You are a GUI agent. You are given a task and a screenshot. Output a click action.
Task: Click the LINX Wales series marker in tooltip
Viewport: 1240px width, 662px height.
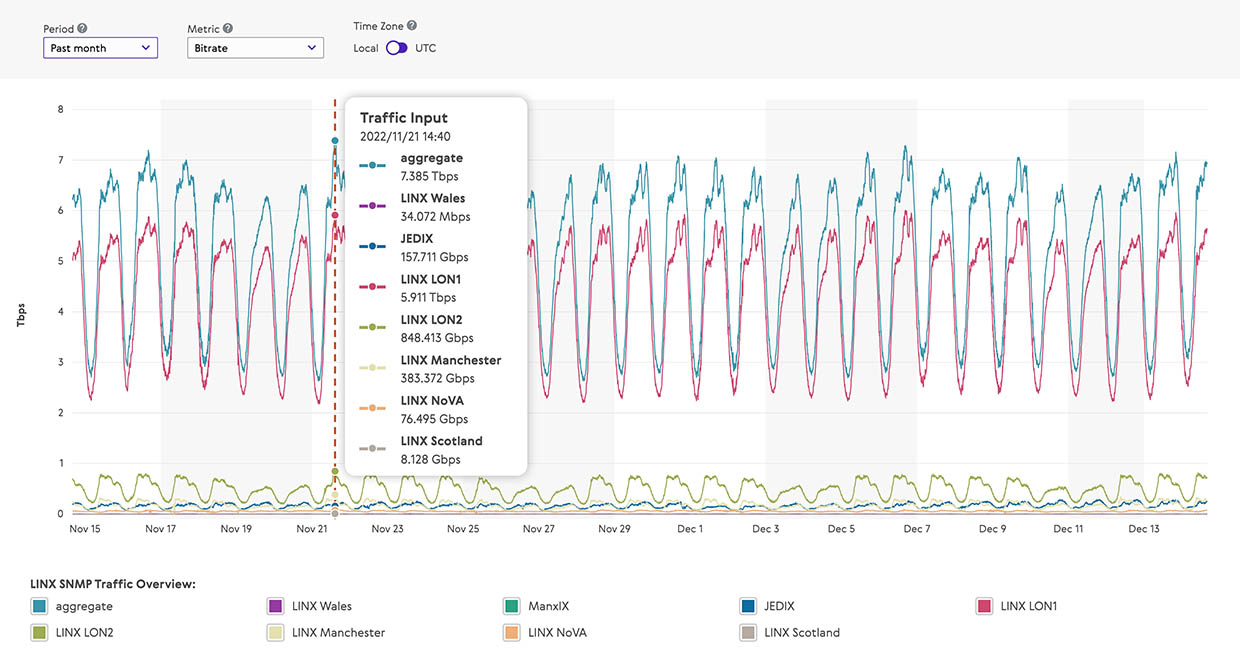click(x=372, y=205)
